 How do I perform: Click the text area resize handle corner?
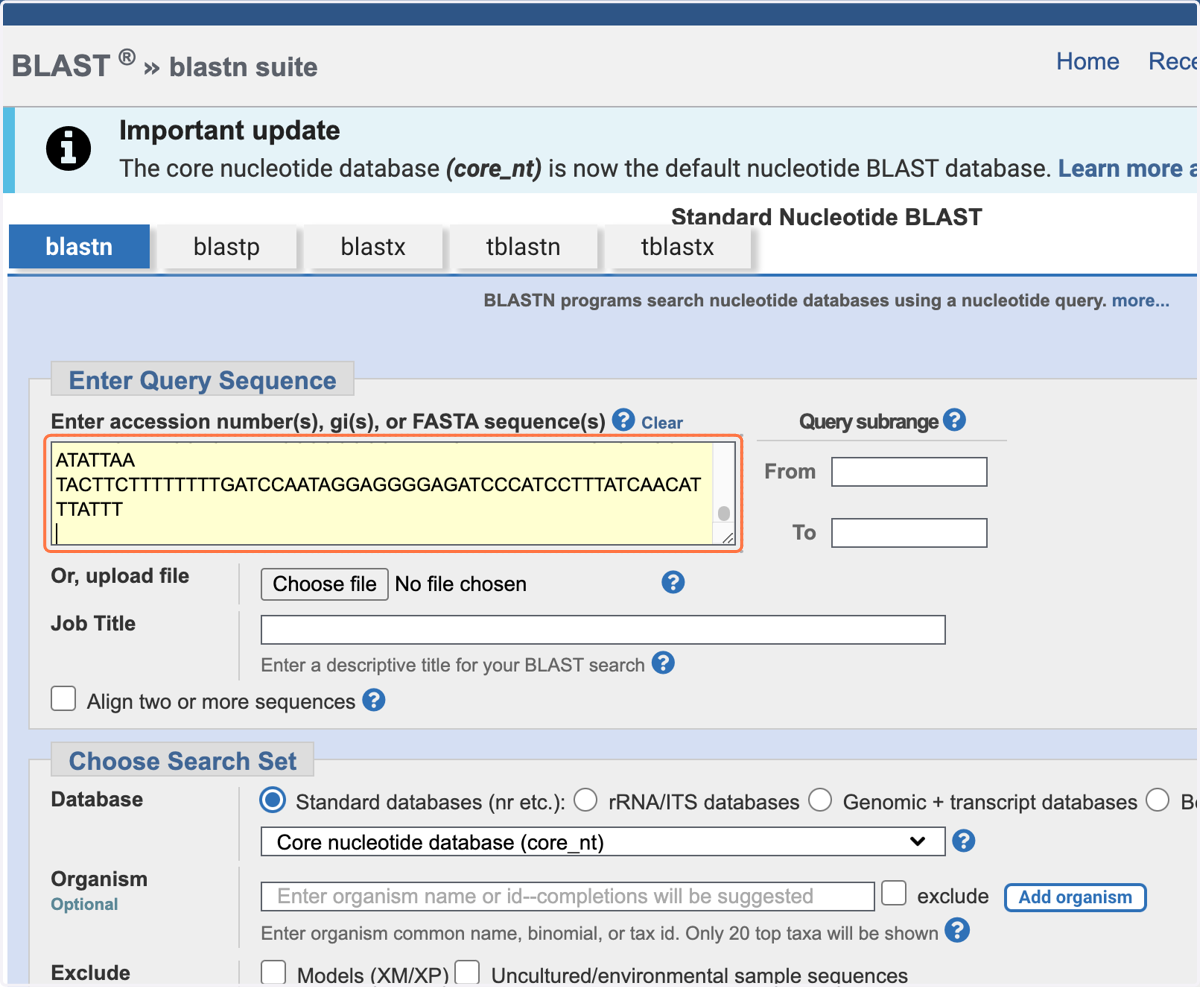coord(727,538)
